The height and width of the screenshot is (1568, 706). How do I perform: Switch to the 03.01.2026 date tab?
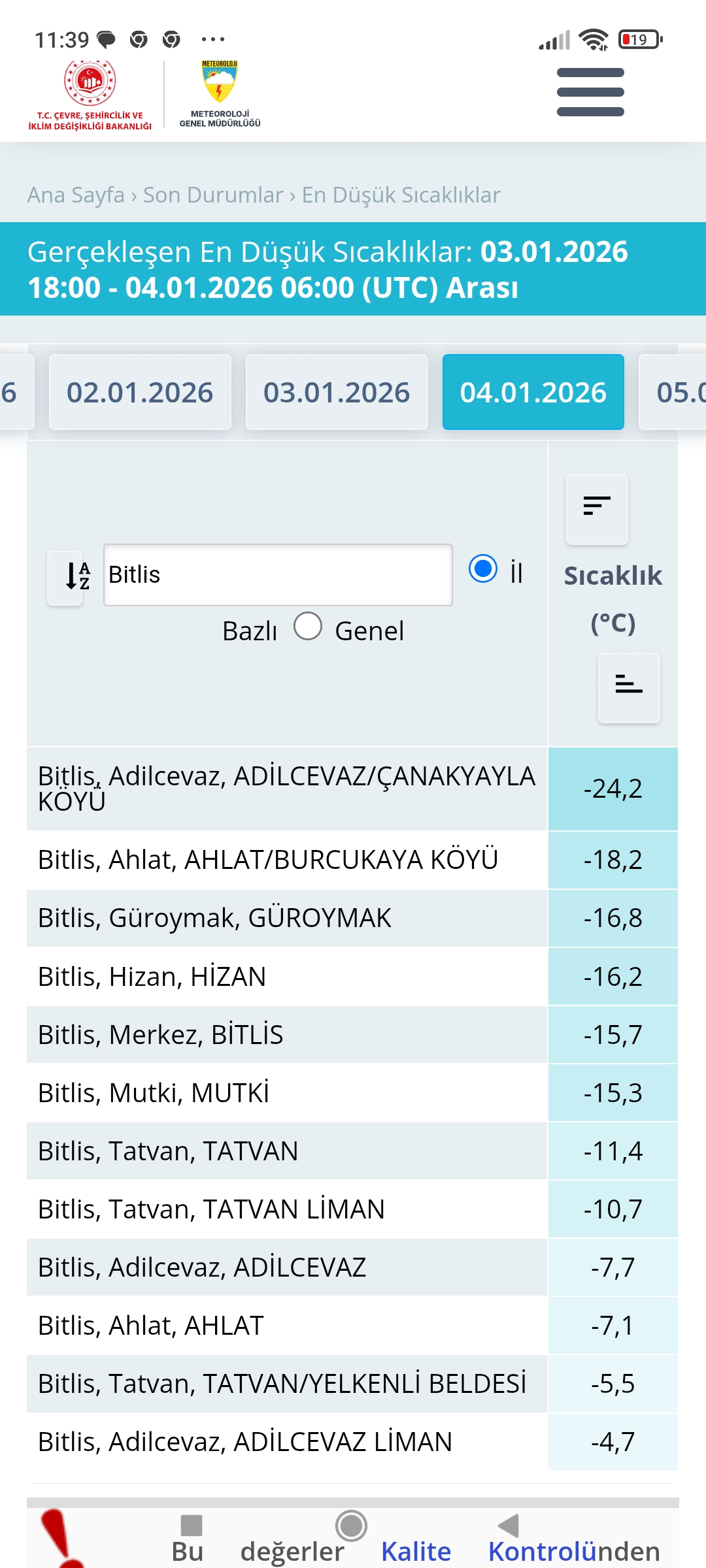pyautogui.click(x=337, y=392)
